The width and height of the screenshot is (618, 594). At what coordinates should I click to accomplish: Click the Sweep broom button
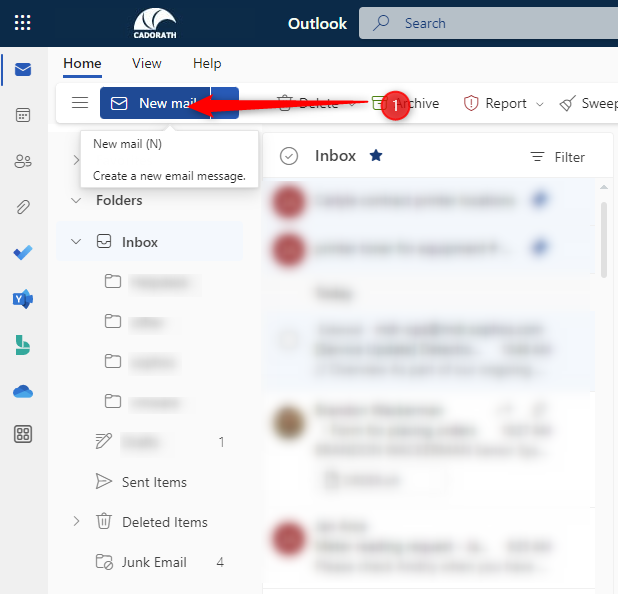pos(588,103)
